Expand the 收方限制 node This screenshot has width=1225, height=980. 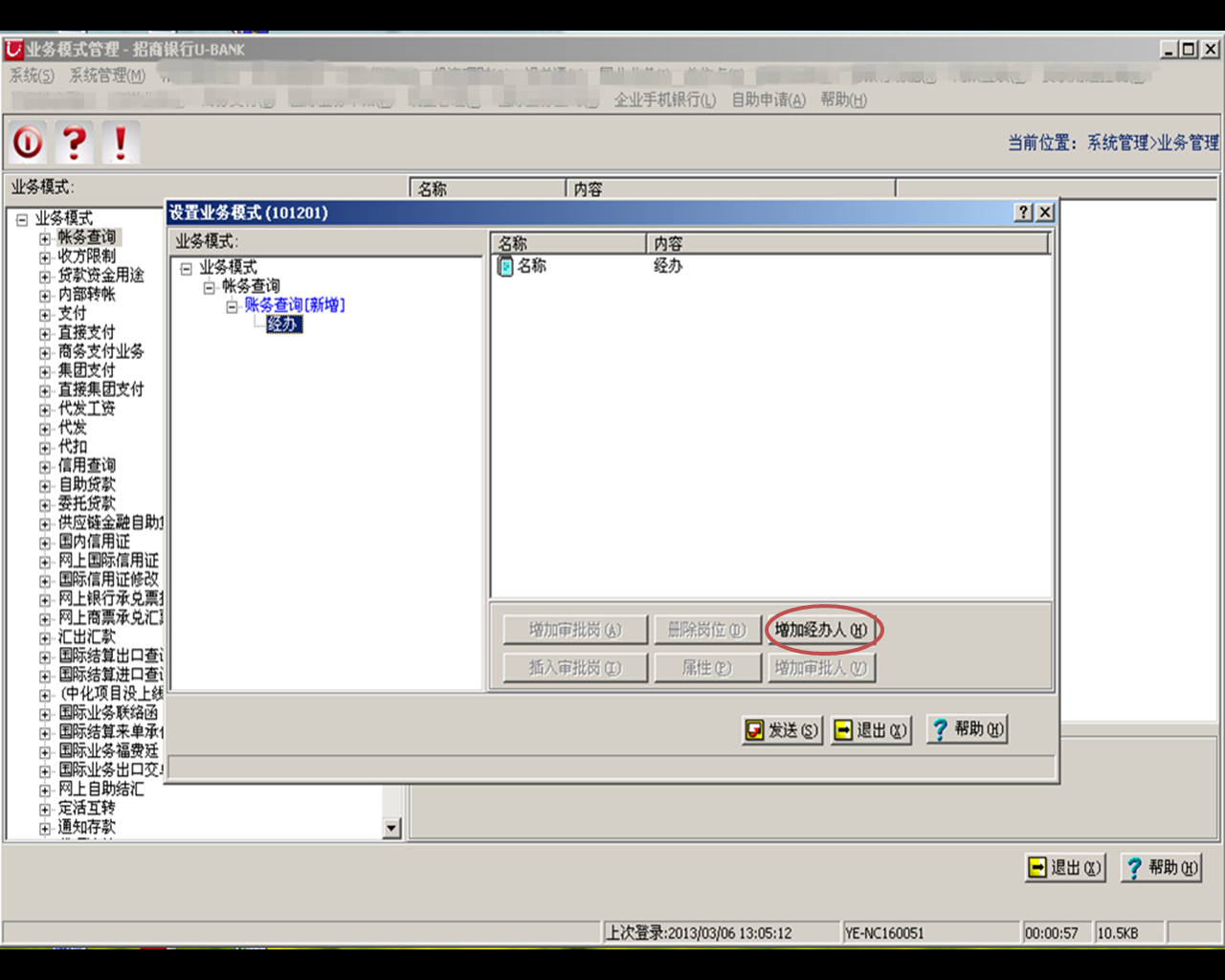pyautogui.click(x=45, y=257)
